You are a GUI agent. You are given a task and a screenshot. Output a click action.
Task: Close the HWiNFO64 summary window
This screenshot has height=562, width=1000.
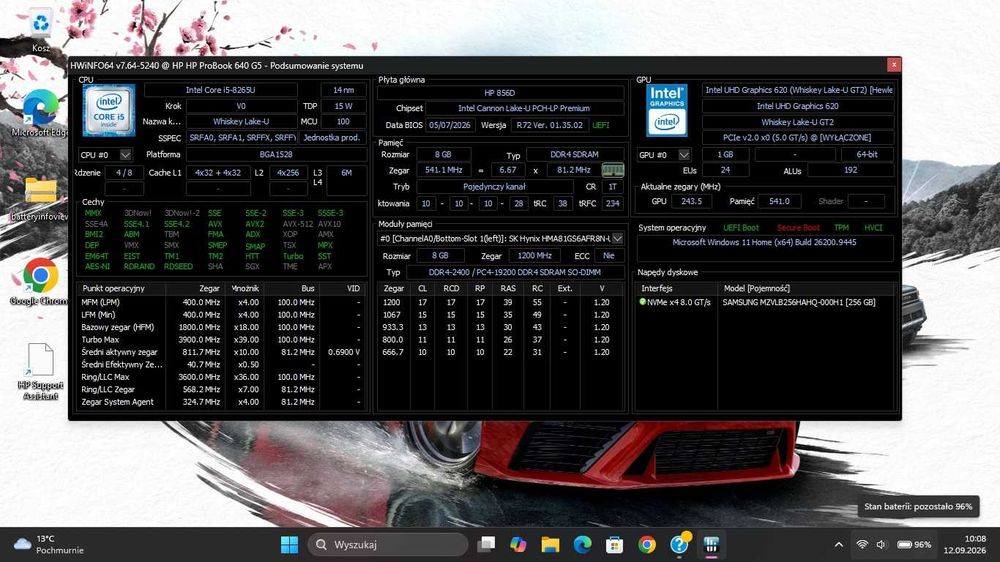pos(893,64)
